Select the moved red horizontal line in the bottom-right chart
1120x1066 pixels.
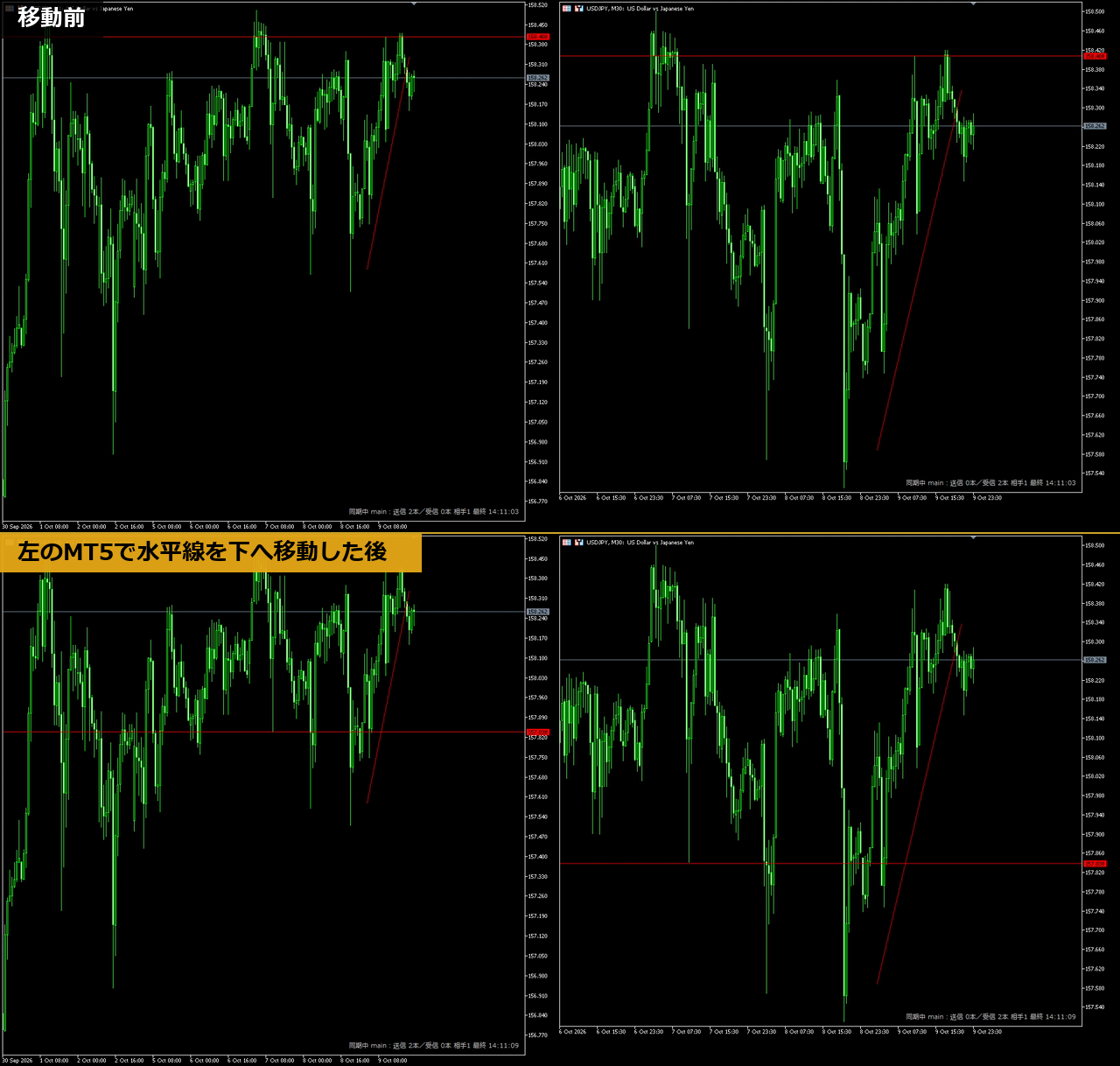click(x=821, y=864)
